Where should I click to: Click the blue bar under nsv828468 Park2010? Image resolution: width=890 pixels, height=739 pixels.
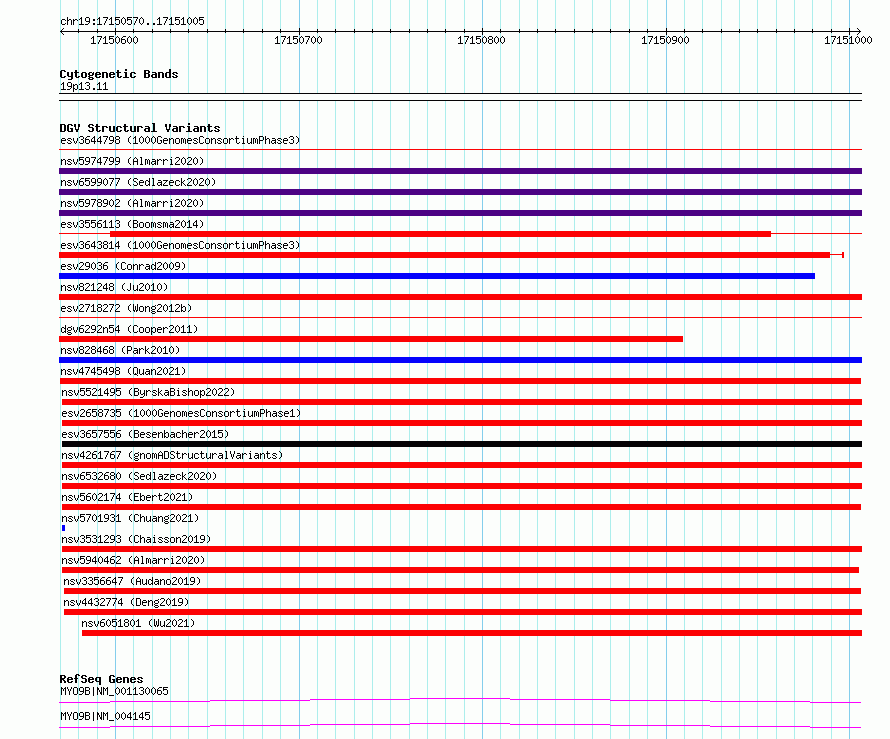(460, 360)
